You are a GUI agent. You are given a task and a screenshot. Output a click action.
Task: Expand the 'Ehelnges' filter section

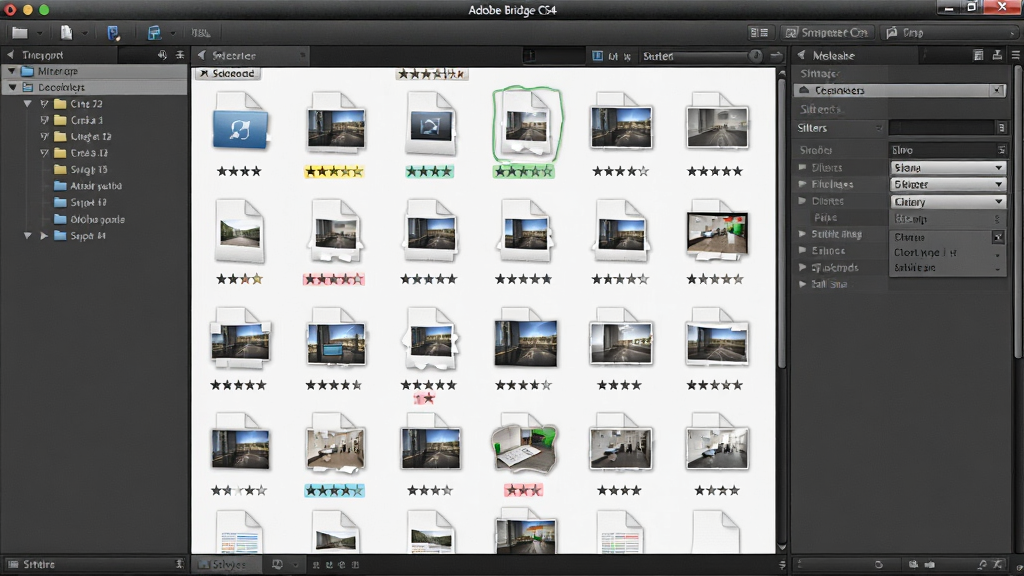803,184
